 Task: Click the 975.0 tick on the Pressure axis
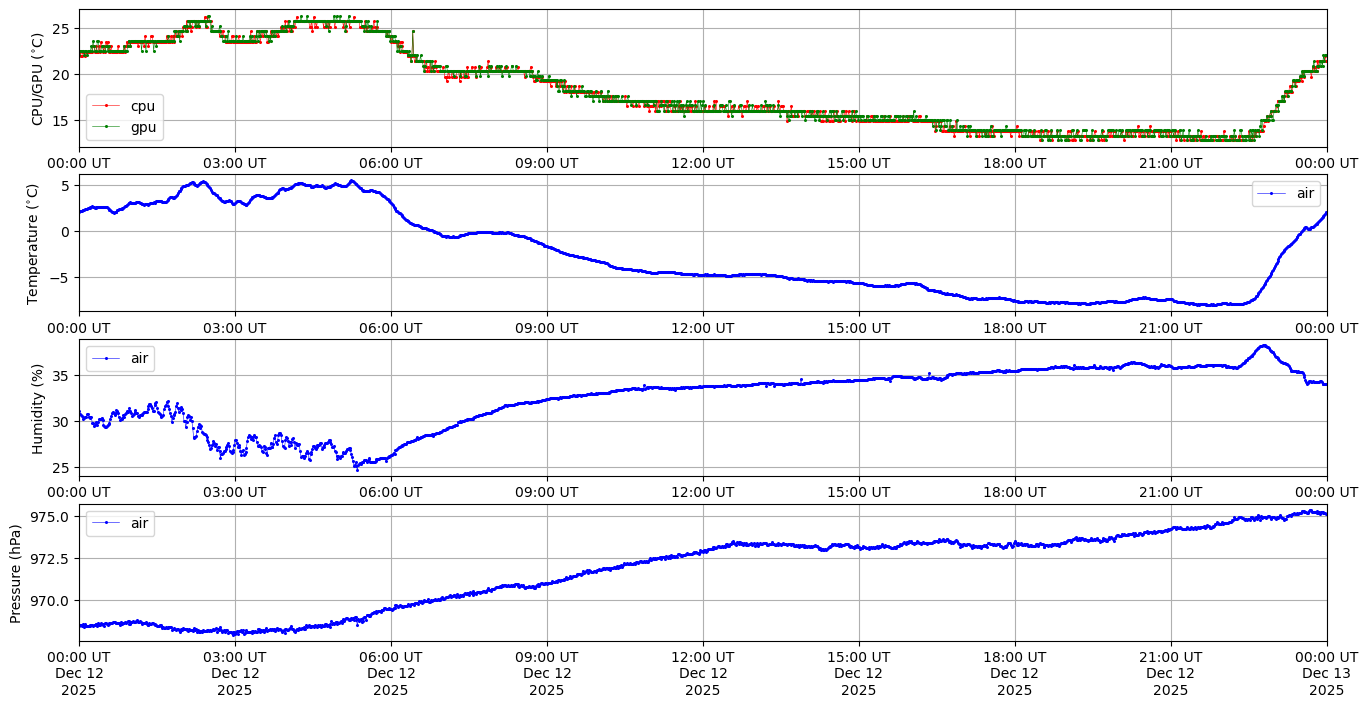point(50,517)
